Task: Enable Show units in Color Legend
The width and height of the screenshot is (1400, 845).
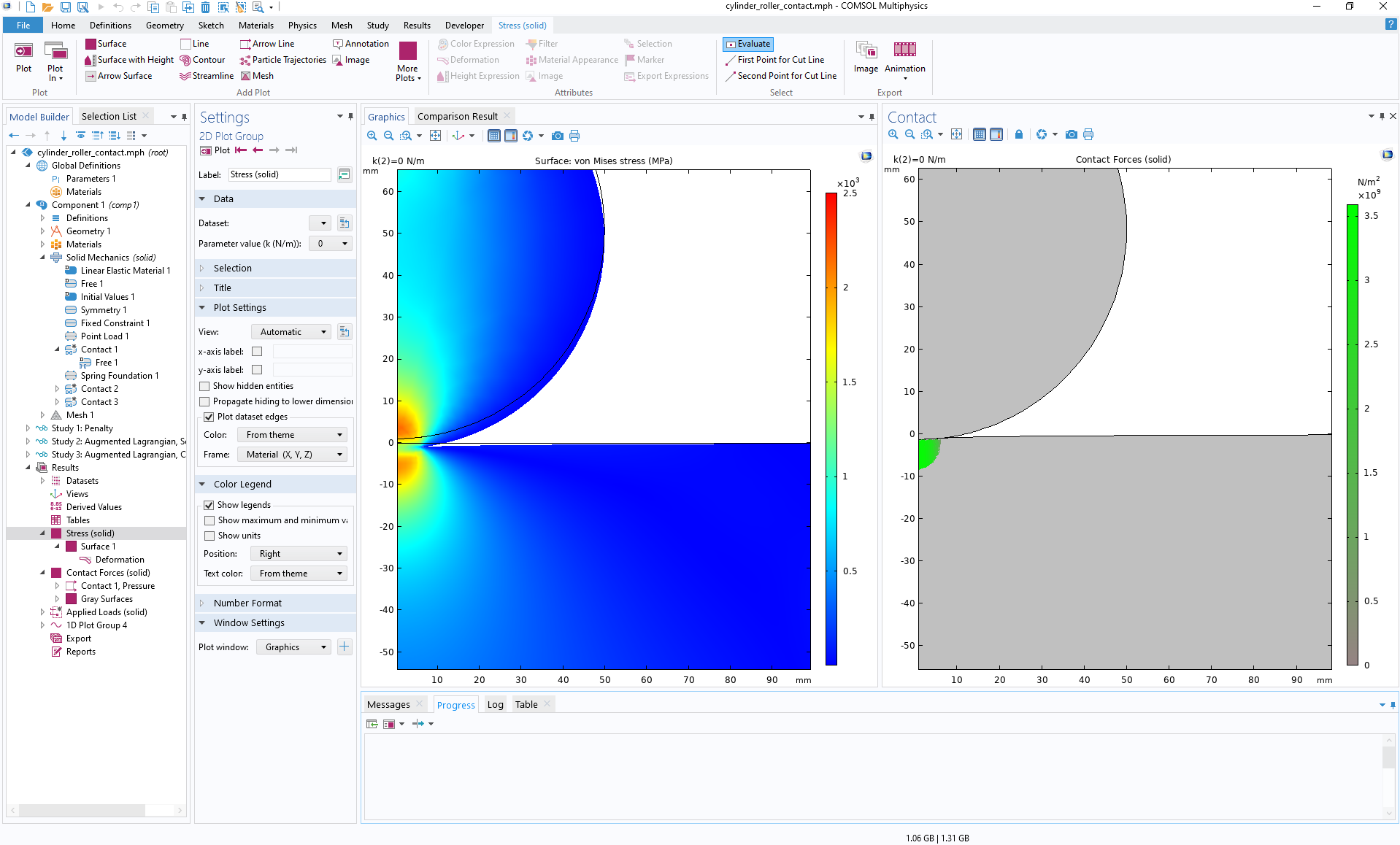Action: pos(211,535)
